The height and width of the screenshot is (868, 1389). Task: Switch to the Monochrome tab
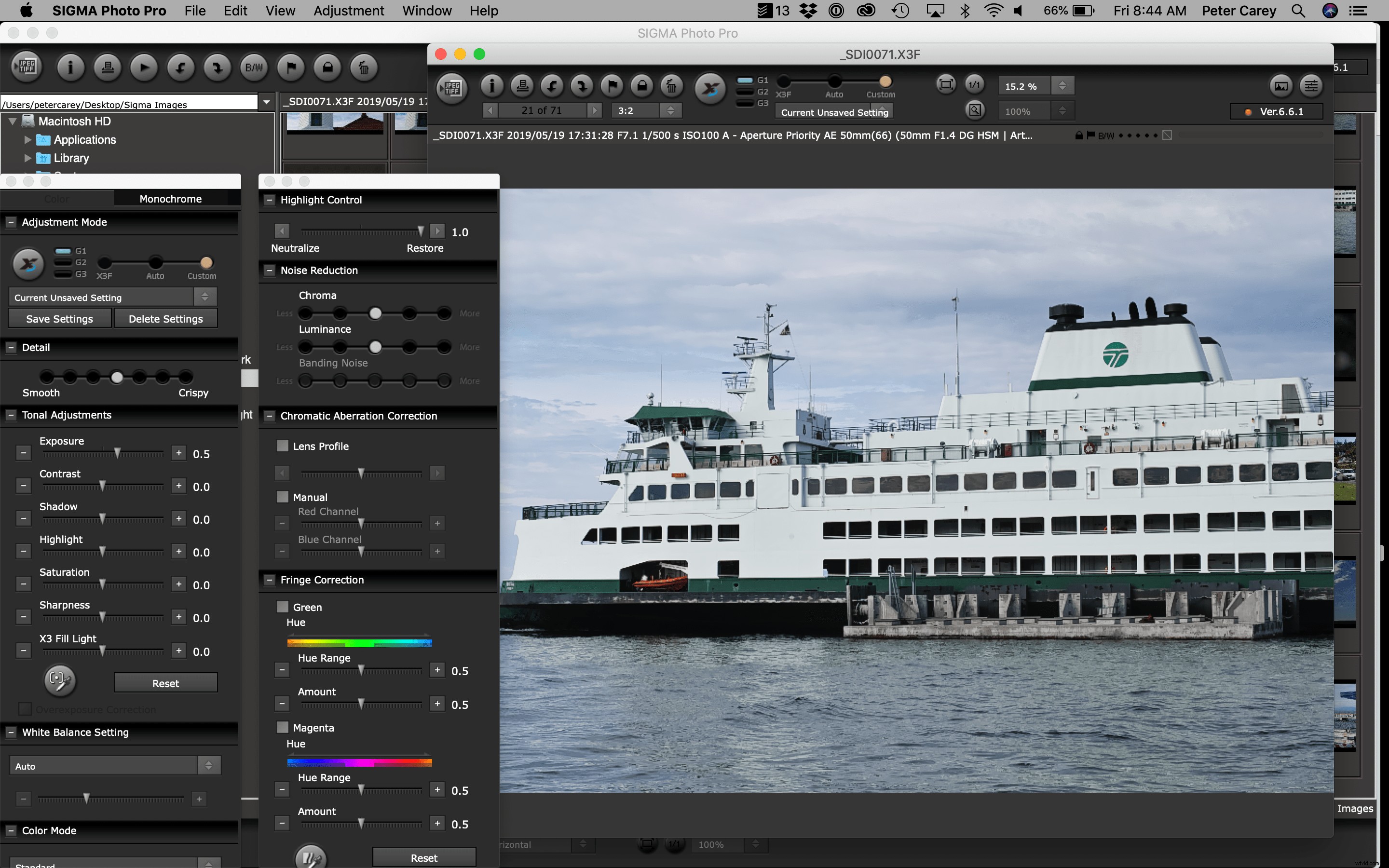pyautogui.click(x=170, y=199)
